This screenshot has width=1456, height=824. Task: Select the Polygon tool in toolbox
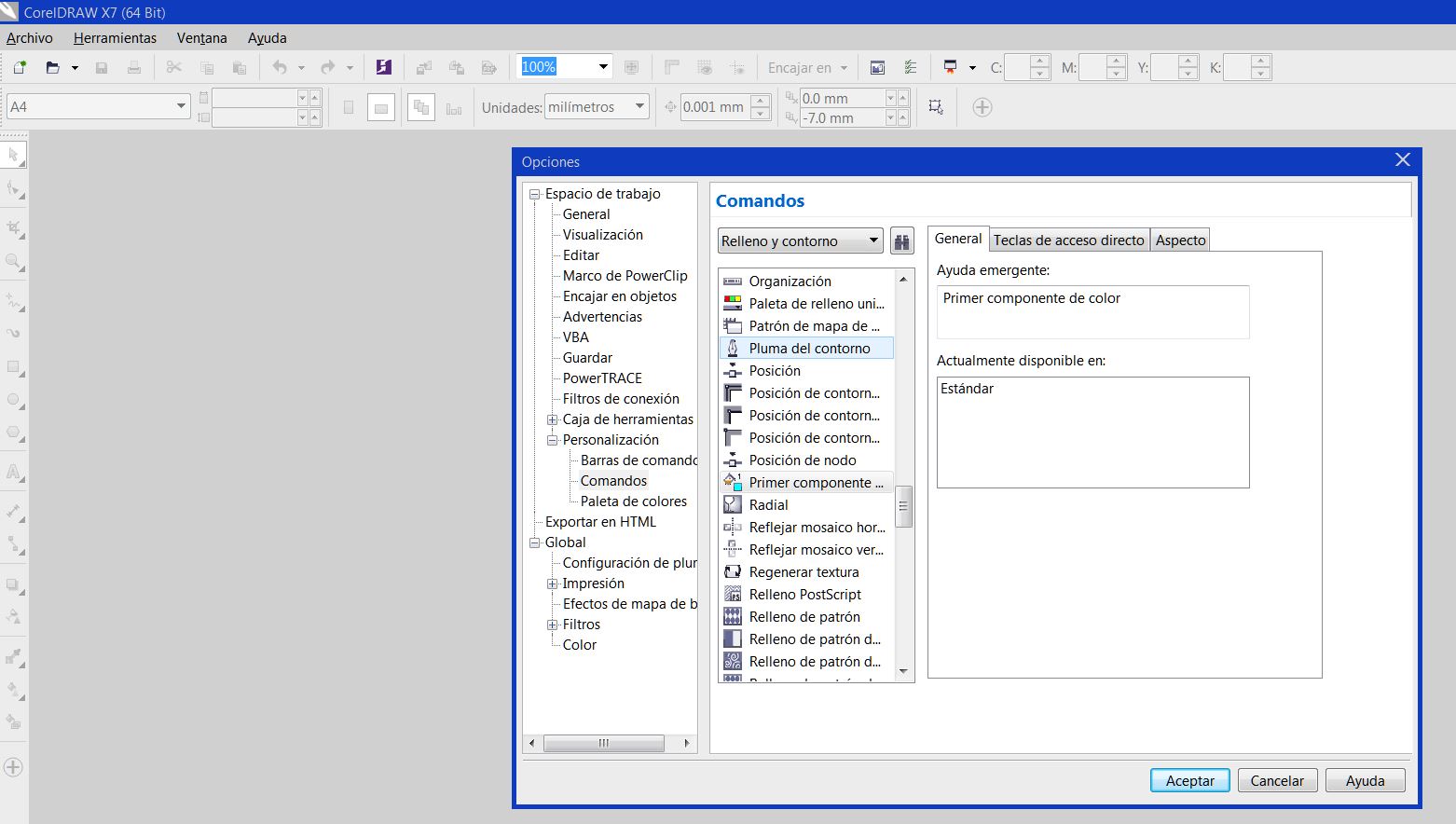point(14,433)
